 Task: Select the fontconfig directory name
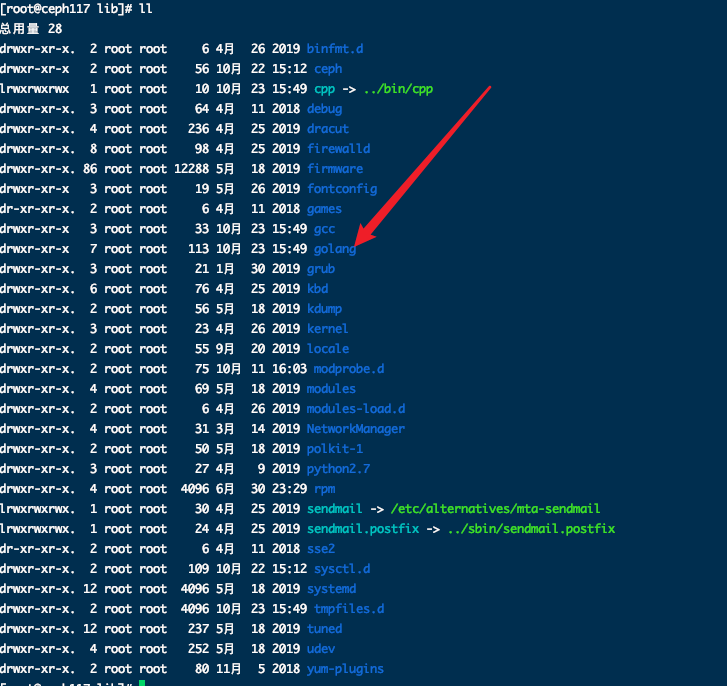342,189
